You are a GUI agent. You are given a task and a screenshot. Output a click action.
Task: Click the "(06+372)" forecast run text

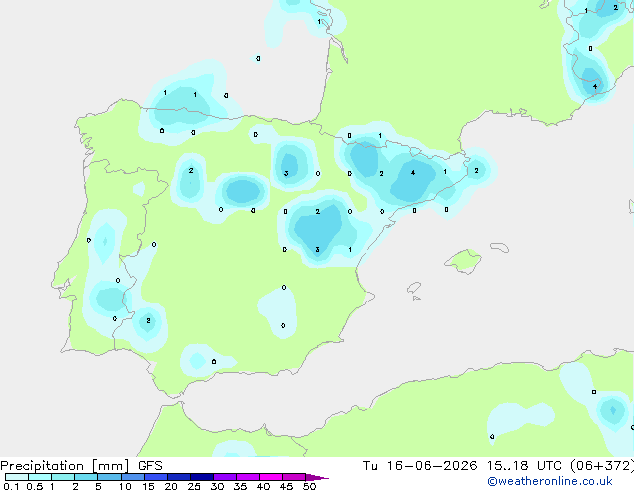click(x=602, y=466)
